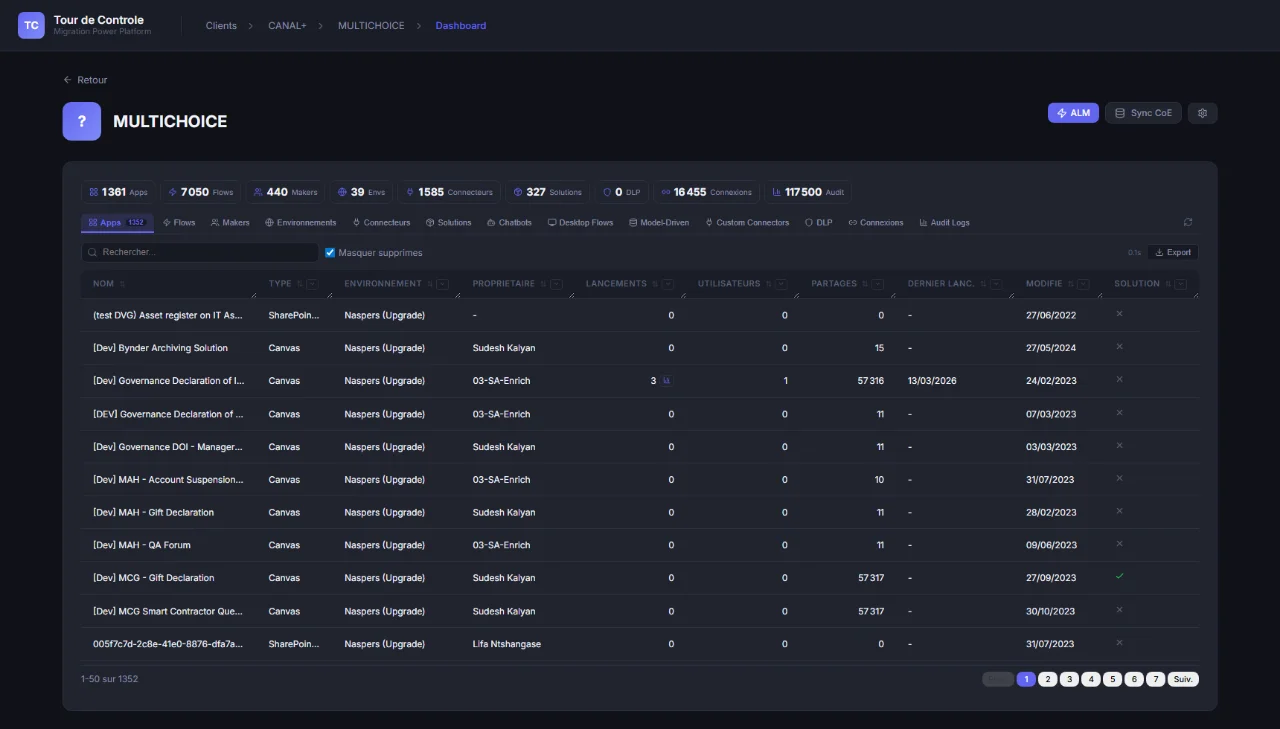The image size is (1280, 729).
Task: Open the 440 Makers stat card
Action: [285, 192]
